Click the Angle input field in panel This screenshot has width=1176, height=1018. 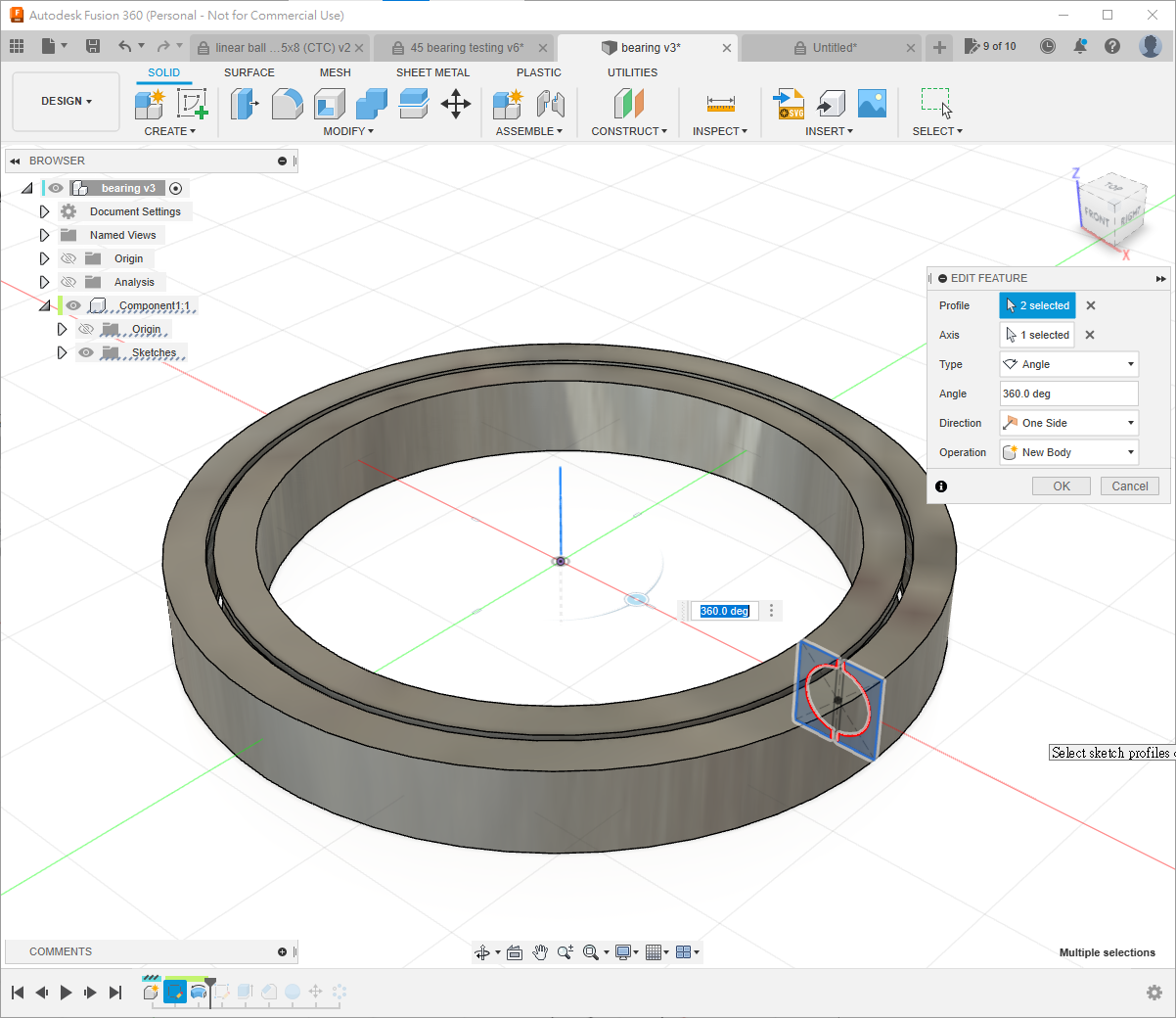[x=1067, y=393]
